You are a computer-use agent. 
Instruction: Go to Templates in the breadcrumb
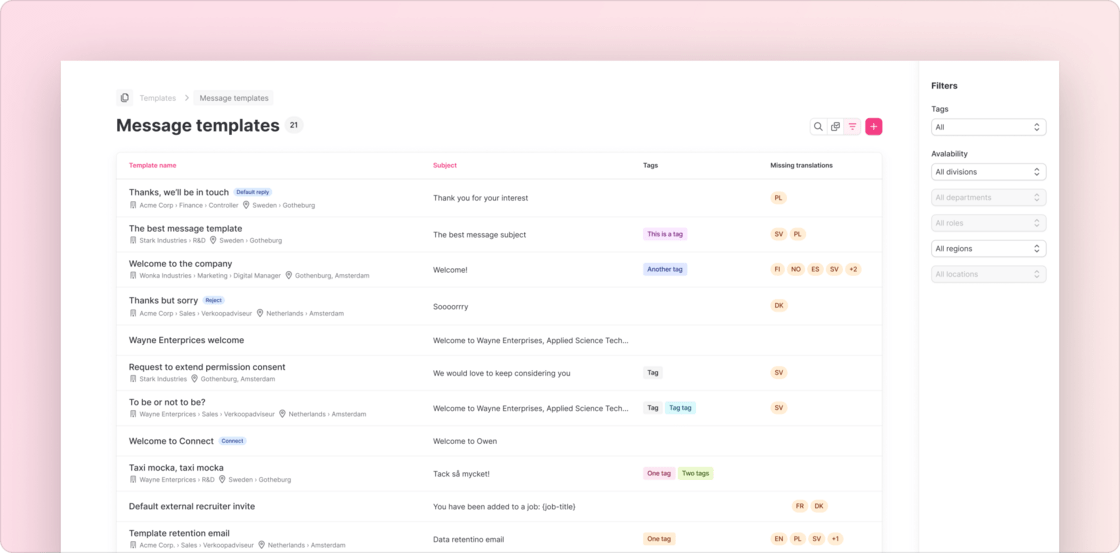click(x=157, y=98)
